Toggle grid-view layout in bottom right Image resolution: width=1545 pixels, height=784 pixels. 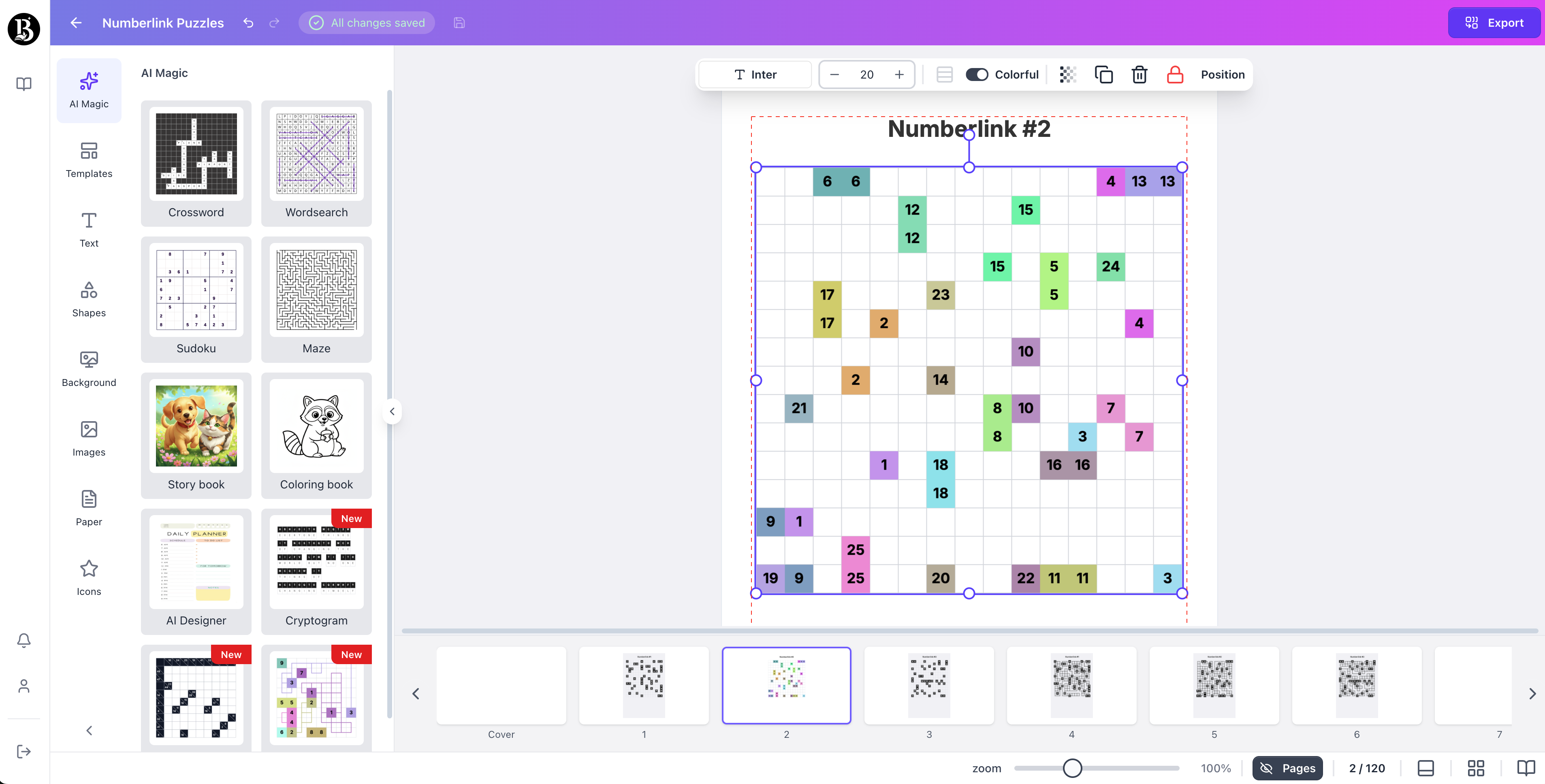click(x=1476, y=768)
